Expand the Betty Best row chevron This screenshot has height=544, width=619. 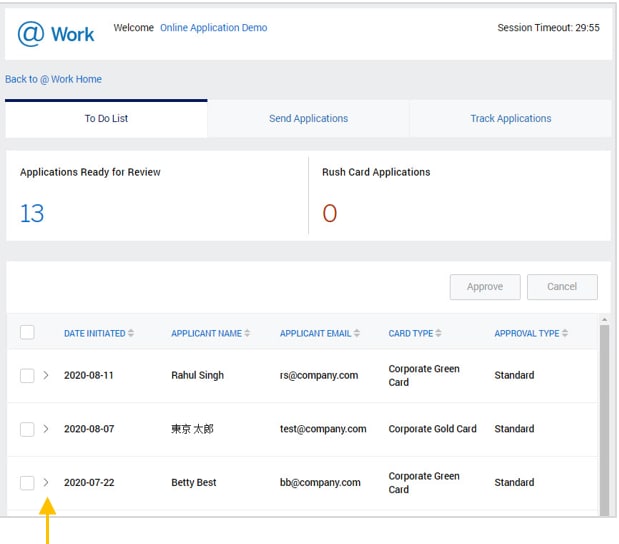(46, 483)
